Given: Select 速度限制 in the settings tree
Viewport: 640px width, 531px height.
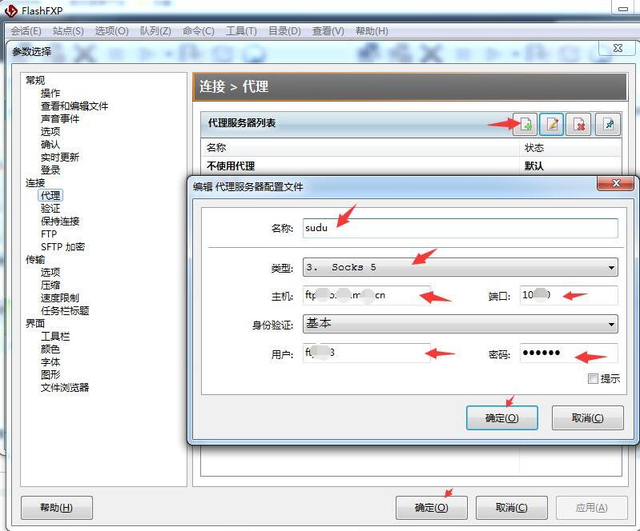Looking at the screenshot, I should point(60,298).
